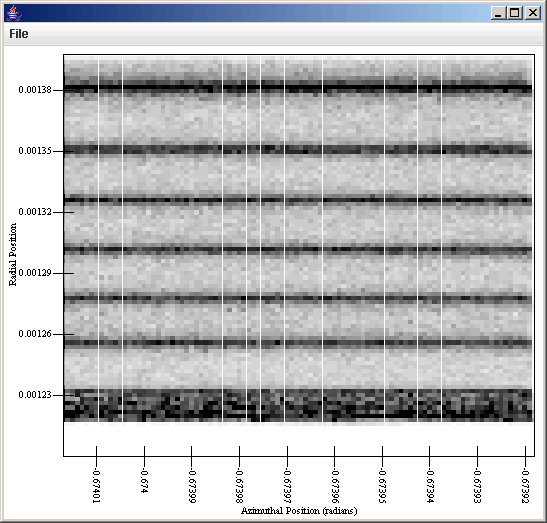Close the plot window
547x523 pixels.
(x=533, y=13)
